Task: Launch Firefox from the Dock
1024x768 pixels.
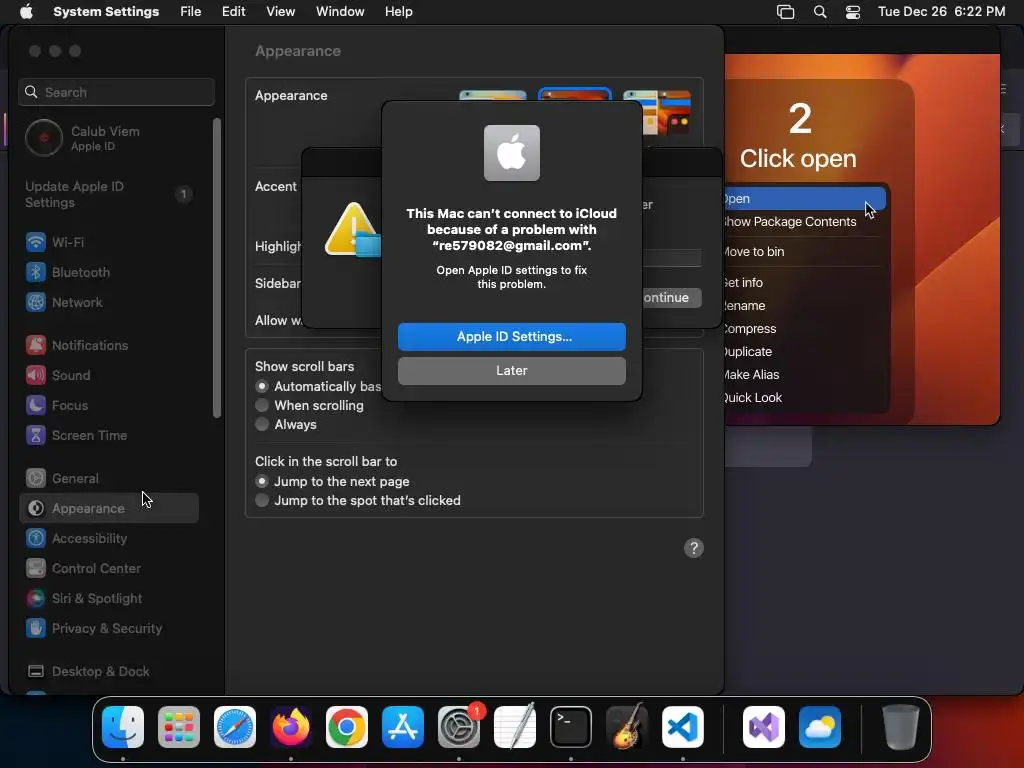Action: pyautogui.click(x=291, y=727)
